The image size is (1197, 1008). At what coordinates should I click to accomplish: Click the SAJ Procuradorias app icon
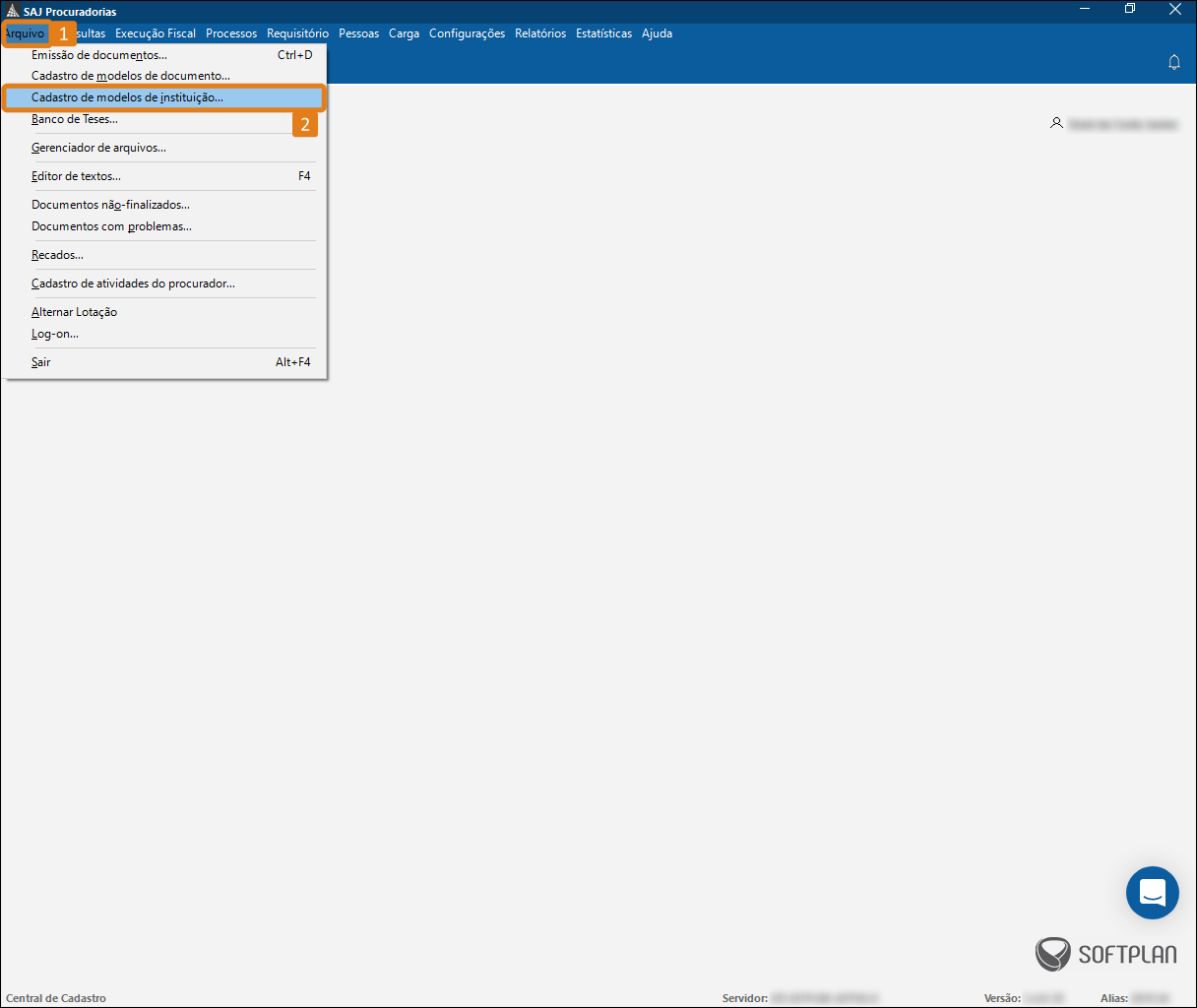point(12,11)
